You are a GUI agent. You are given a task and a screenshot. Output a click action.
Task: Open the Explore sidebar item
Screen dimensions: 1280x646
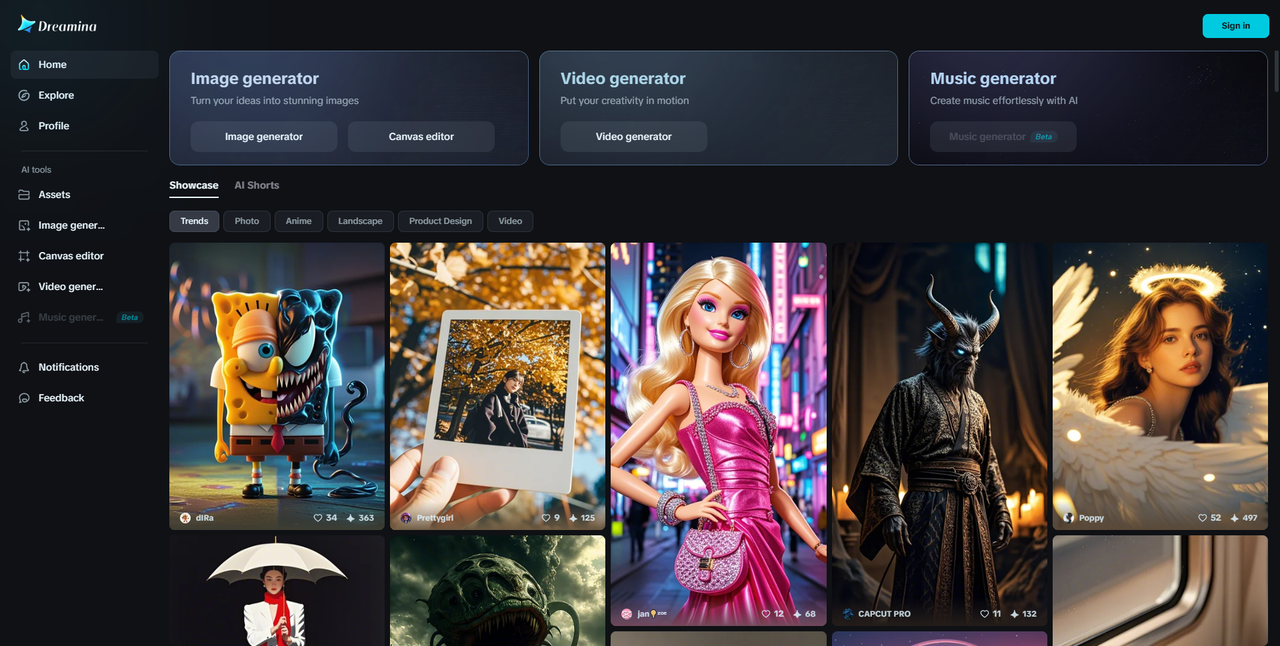pyautogui.click(x=84, y=95)
